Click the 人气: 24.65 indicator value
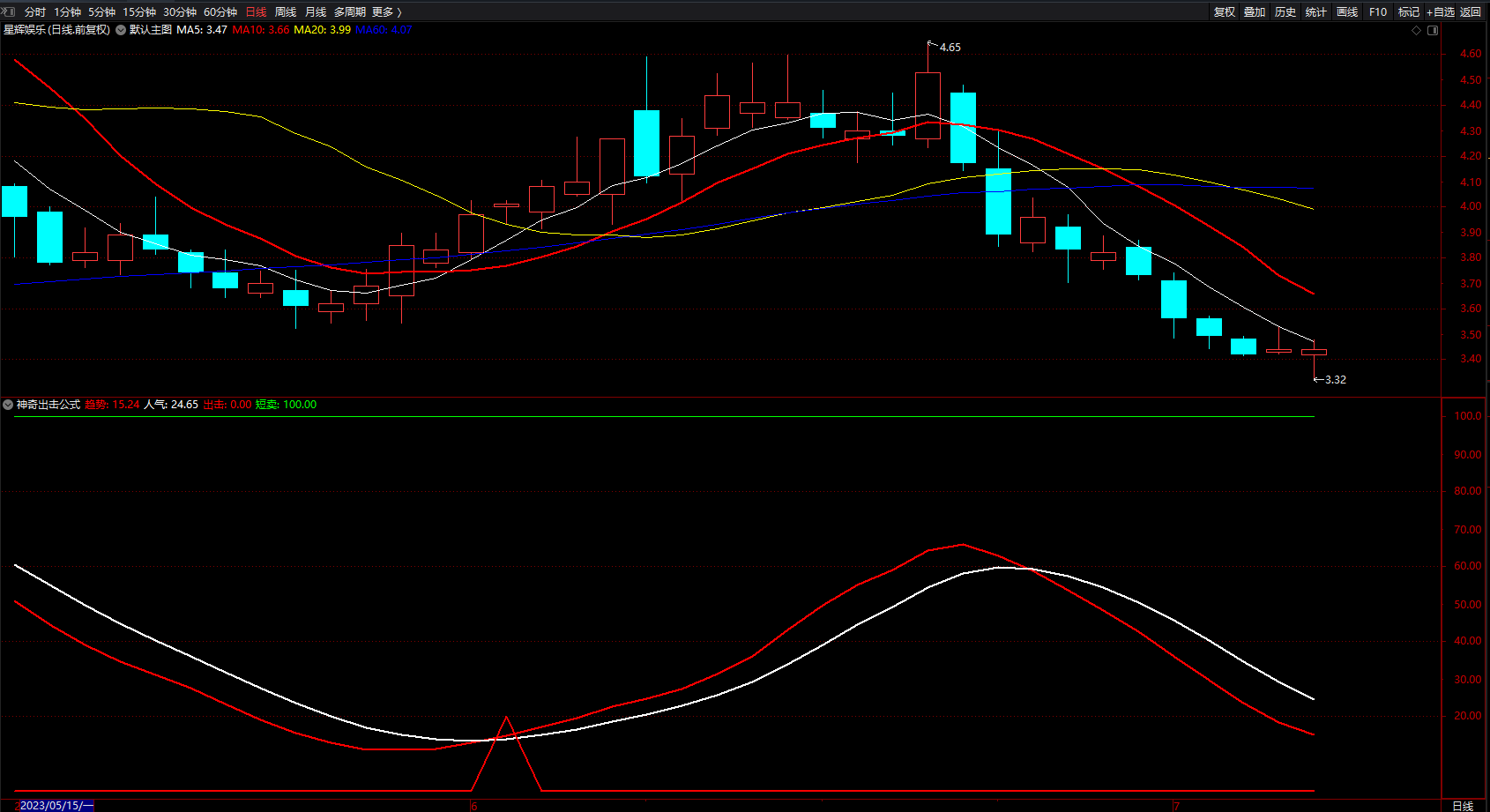The height and width of the screenshot is (812, 1490). 171,405
